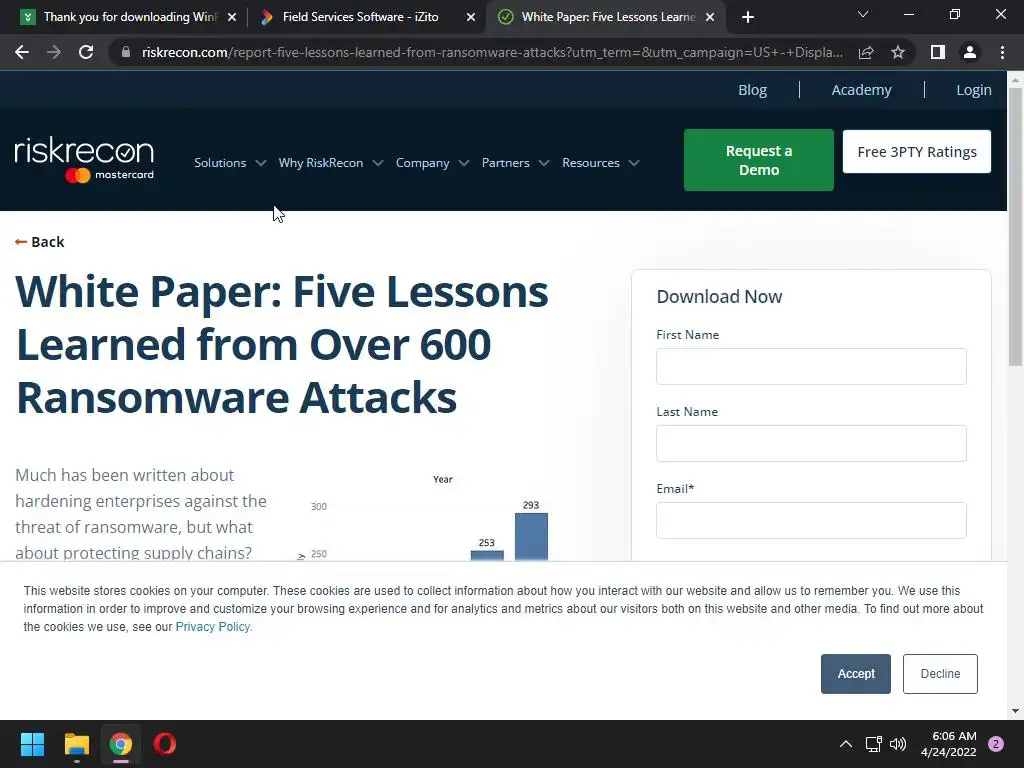The image size is (1024, 768).
Task: Click the page vertical scrollbar thumb
Action: pyautogui.click(x=1015, y=227)
